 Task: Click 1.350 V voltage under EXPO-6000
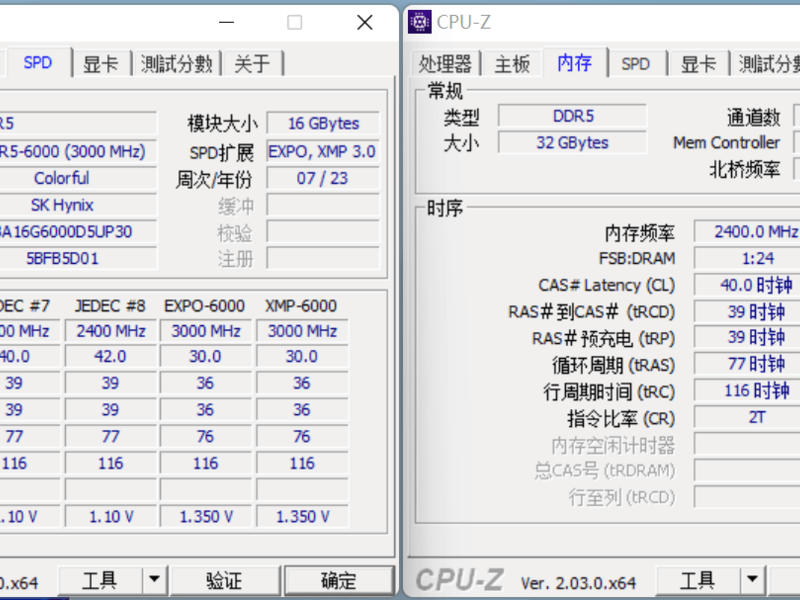point(206,517)
